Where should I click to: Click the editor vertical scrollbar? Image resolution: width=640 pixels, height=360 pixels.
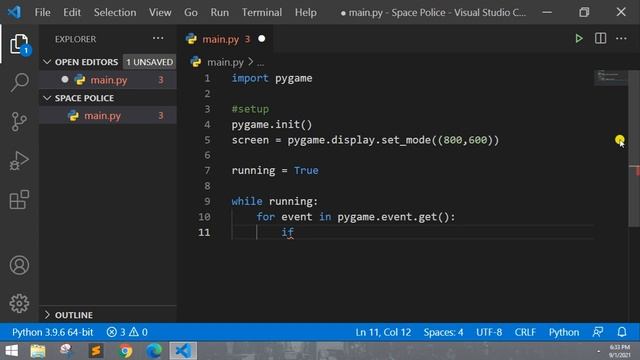coord(634,148)
